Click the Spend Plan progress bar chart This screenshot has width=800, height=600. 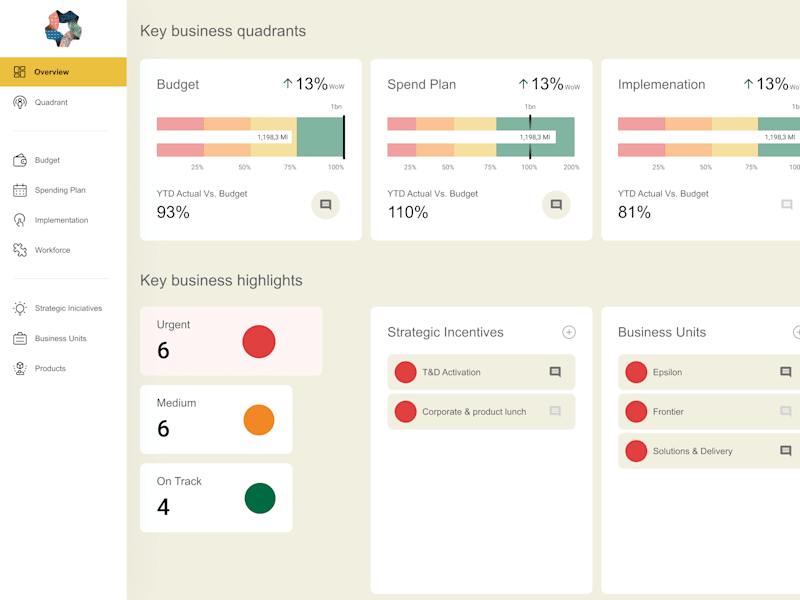coord(481,137)
